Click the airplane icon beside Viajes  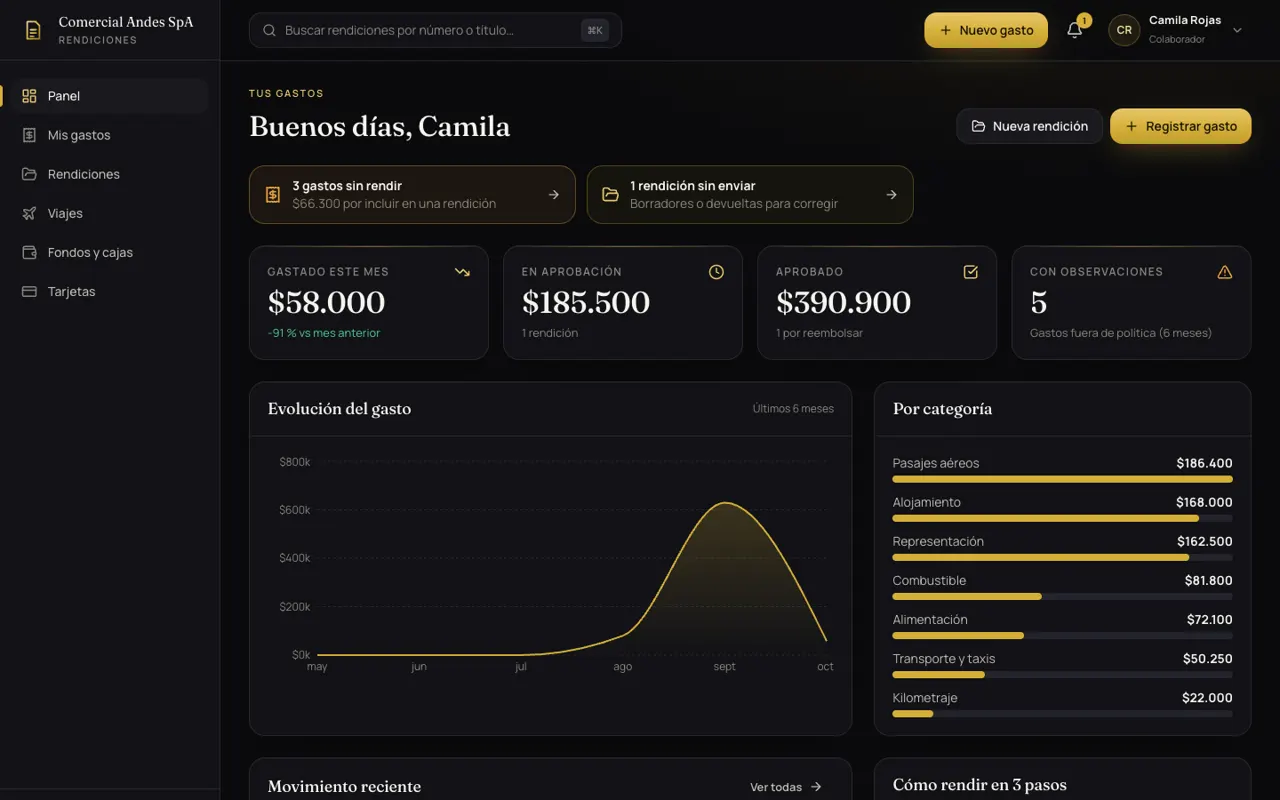click(x=29, y=213)
